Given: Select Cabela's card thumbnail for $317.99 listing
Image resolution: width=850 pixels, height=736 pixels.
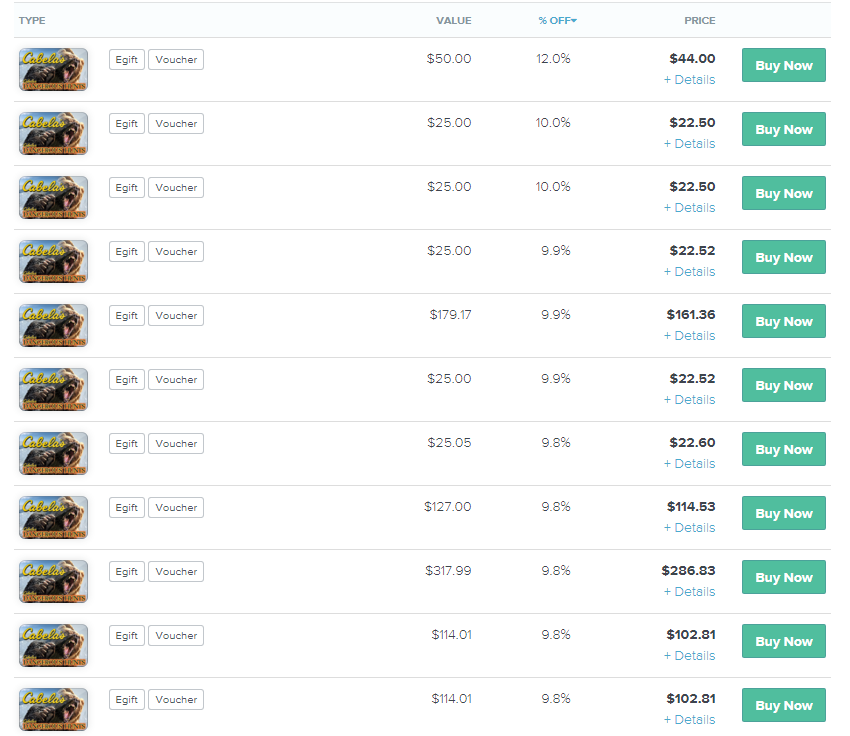Looking at the screenshot, I should click(x=53, y=581).
